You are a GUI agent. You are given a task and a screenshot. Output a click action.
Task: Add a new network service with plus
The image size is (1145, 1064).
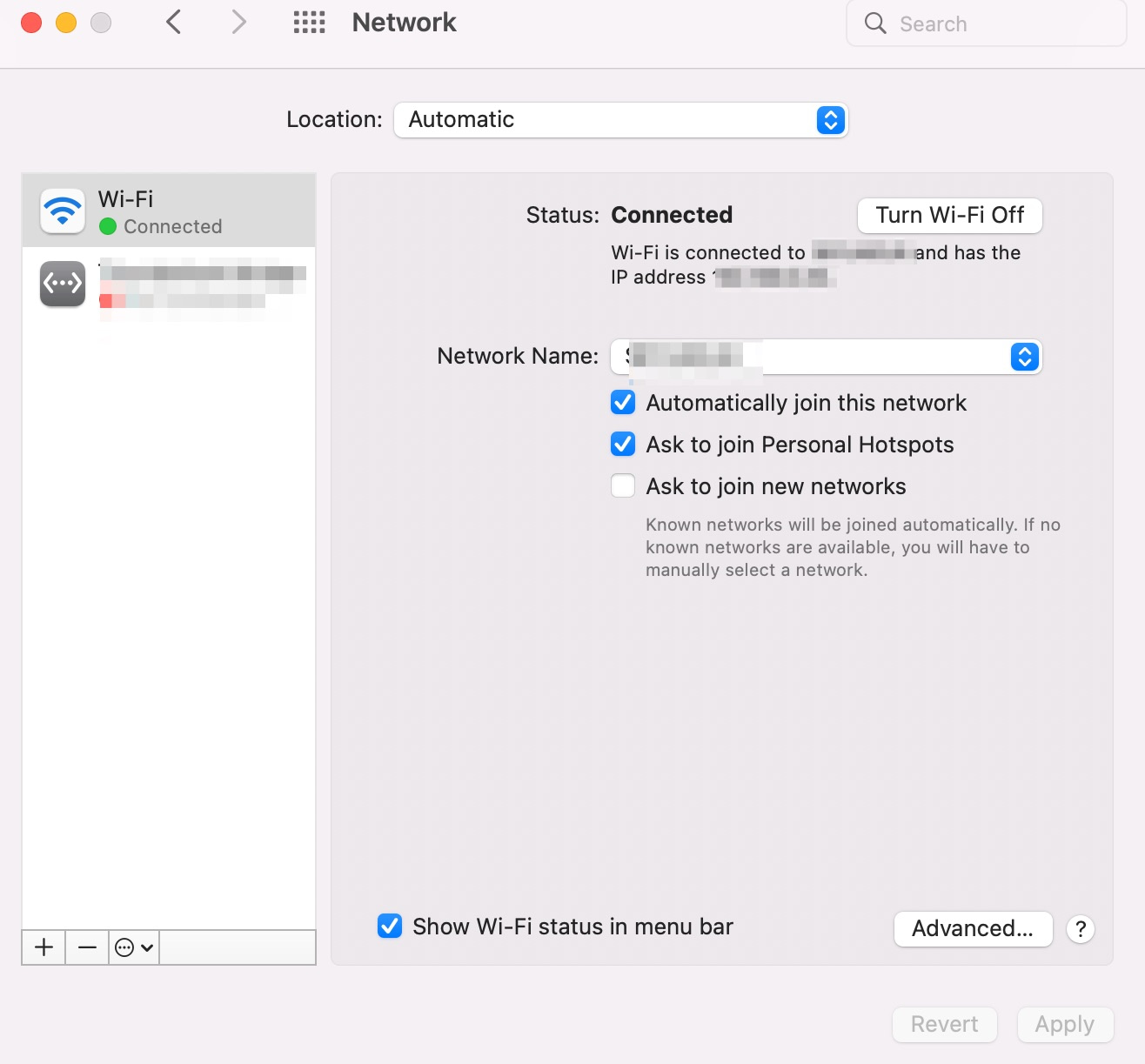pos(44,947)
